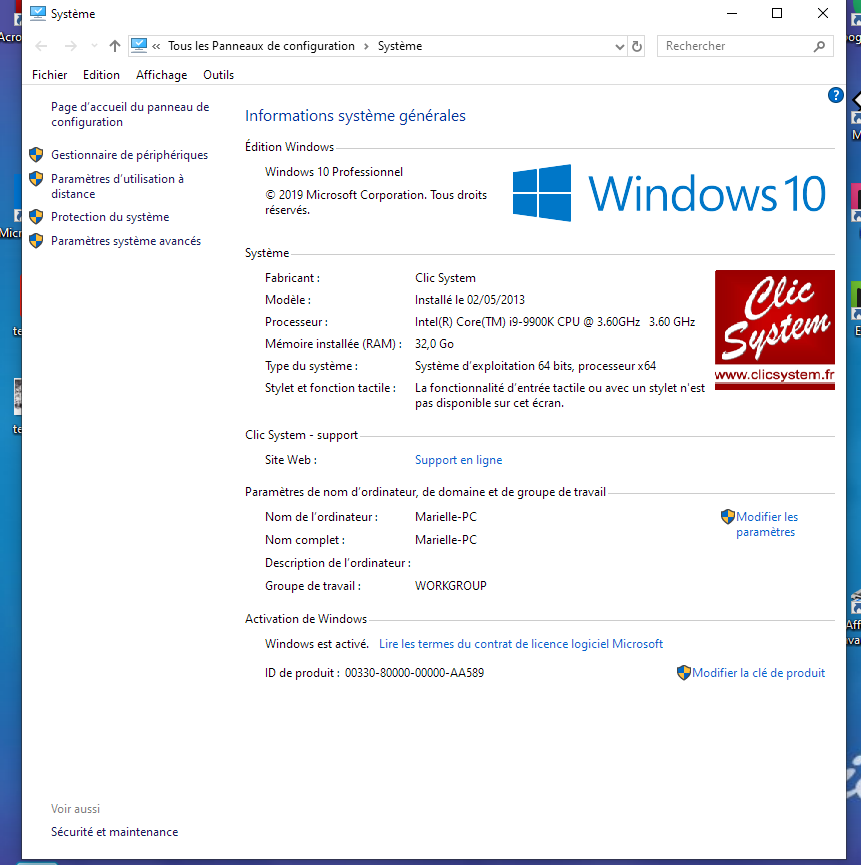Click shield icon beside Paramètres d'utilisation à distance

tap(36, 179)
